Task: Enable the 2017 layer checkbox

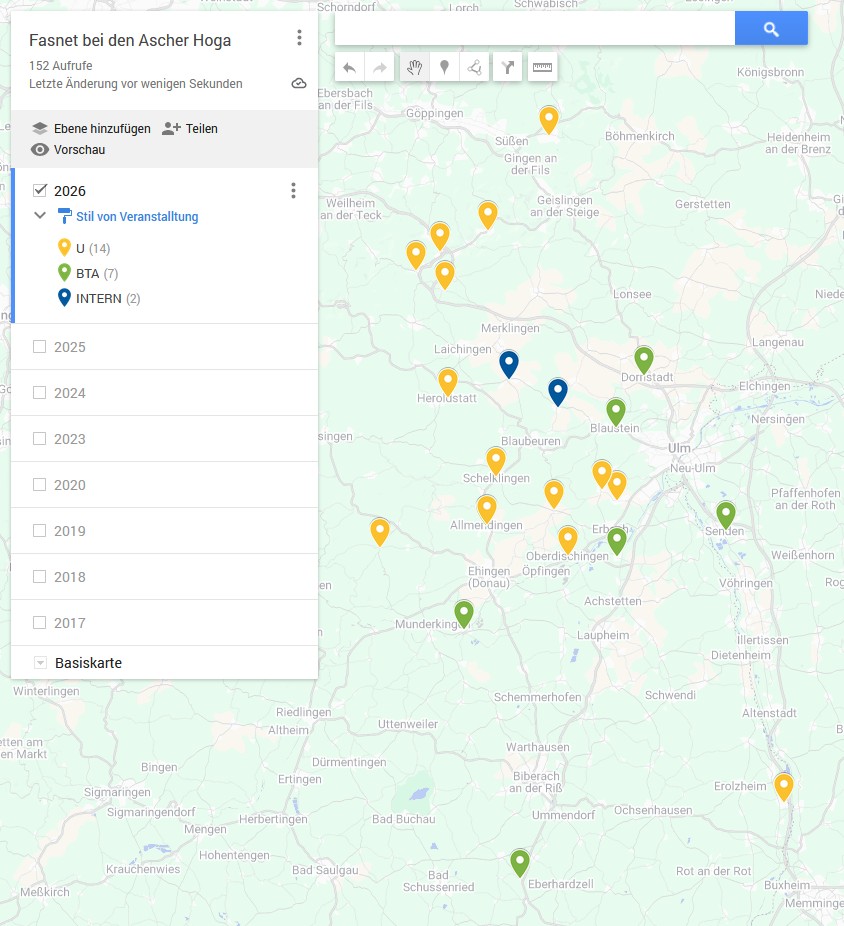Action: [40, 623]
